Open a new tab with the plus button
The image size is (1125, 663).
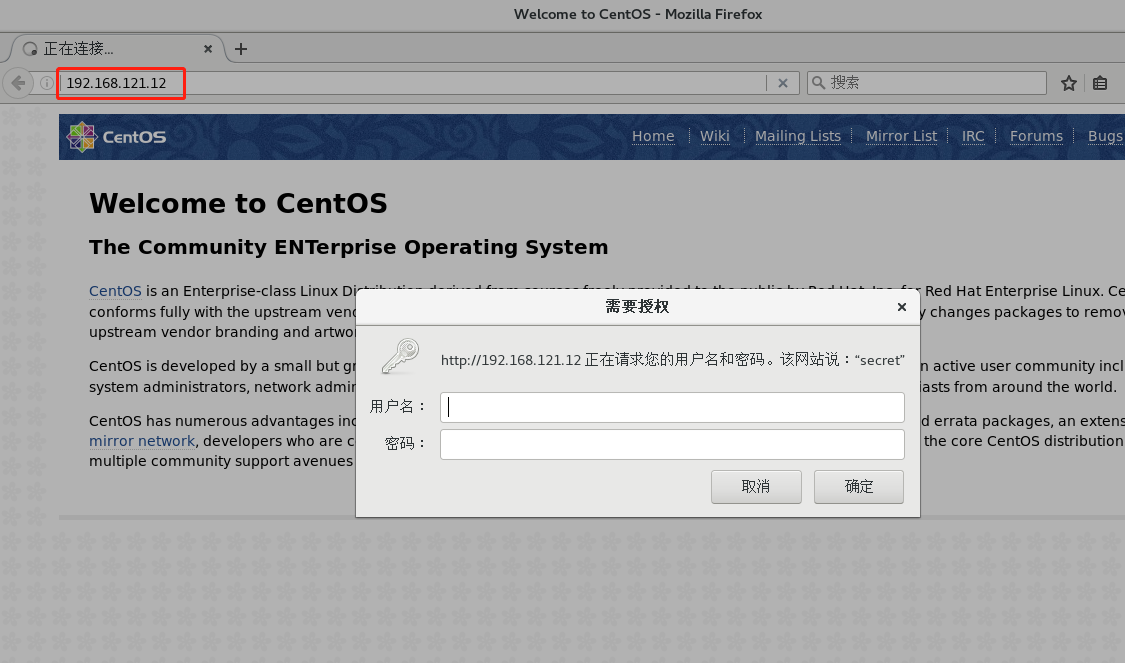tap(241, 49)
